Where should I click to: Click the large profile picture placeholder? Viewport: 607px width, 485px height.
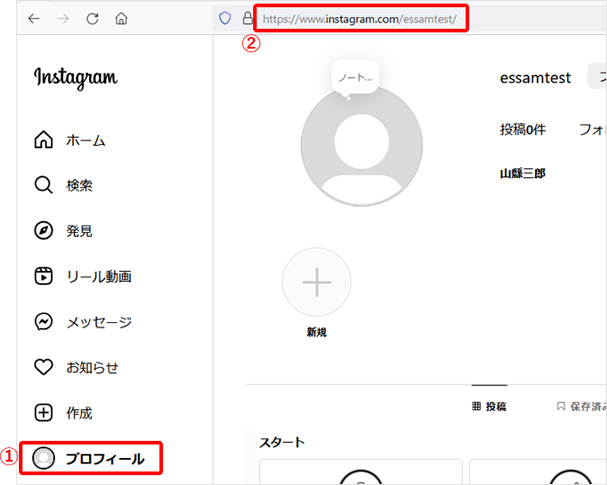coord(362,146)
